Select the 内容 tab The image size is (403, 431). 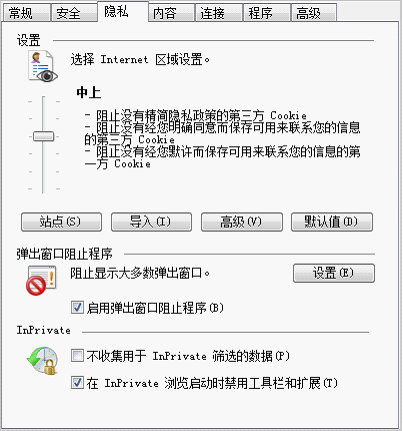(x=171, y=13)
